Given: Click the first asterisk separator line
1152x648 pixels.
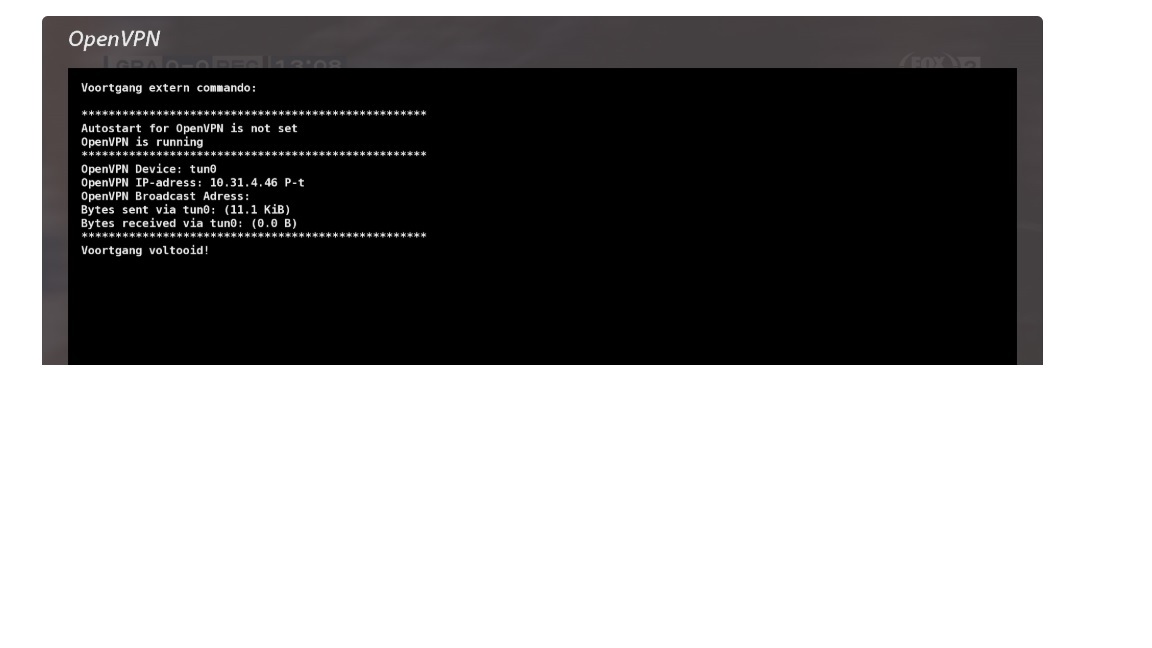Looking at the screenshot, I should [253, 114].
